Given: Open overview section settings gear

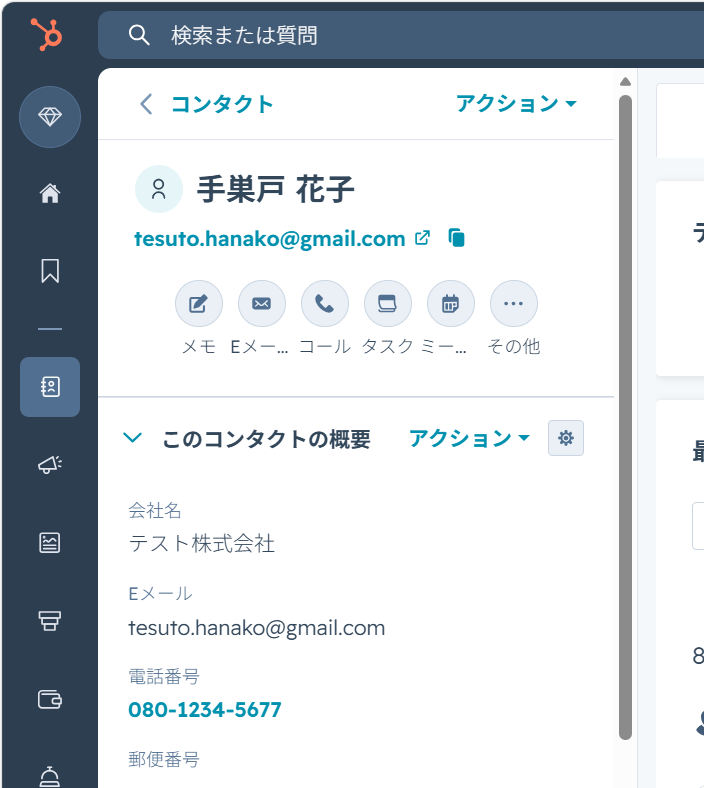Looking at the screenshot, I should point(566,438).
